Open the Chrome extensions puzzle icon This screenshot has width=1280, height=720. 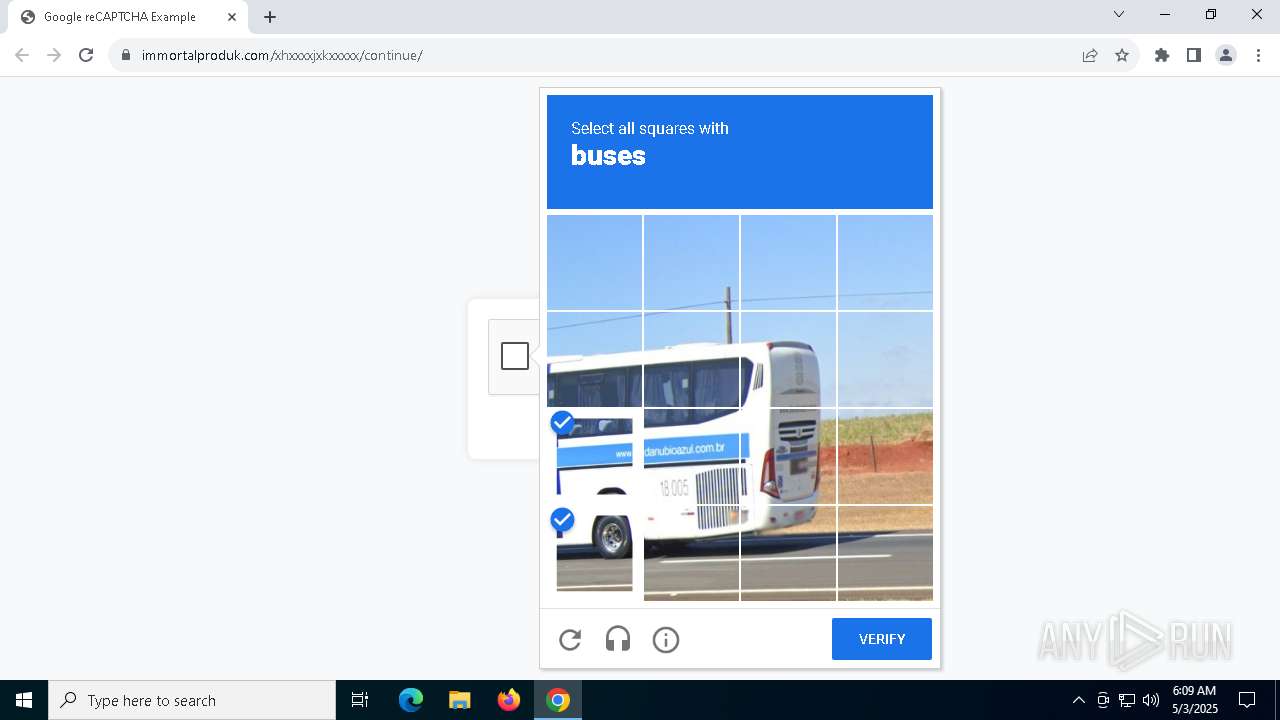click(1162, 55)
